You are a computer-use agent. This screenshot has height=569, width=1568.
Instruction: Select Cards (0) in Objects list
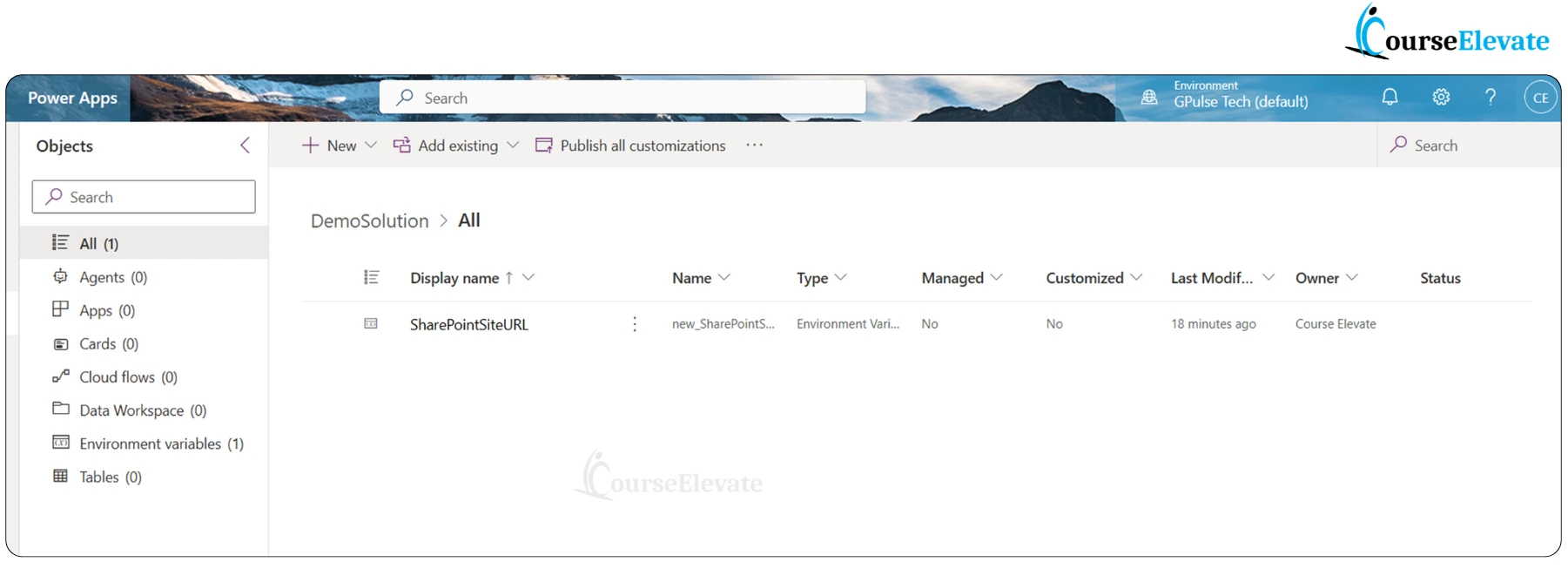pyautogui.click(x=144, y=343)
